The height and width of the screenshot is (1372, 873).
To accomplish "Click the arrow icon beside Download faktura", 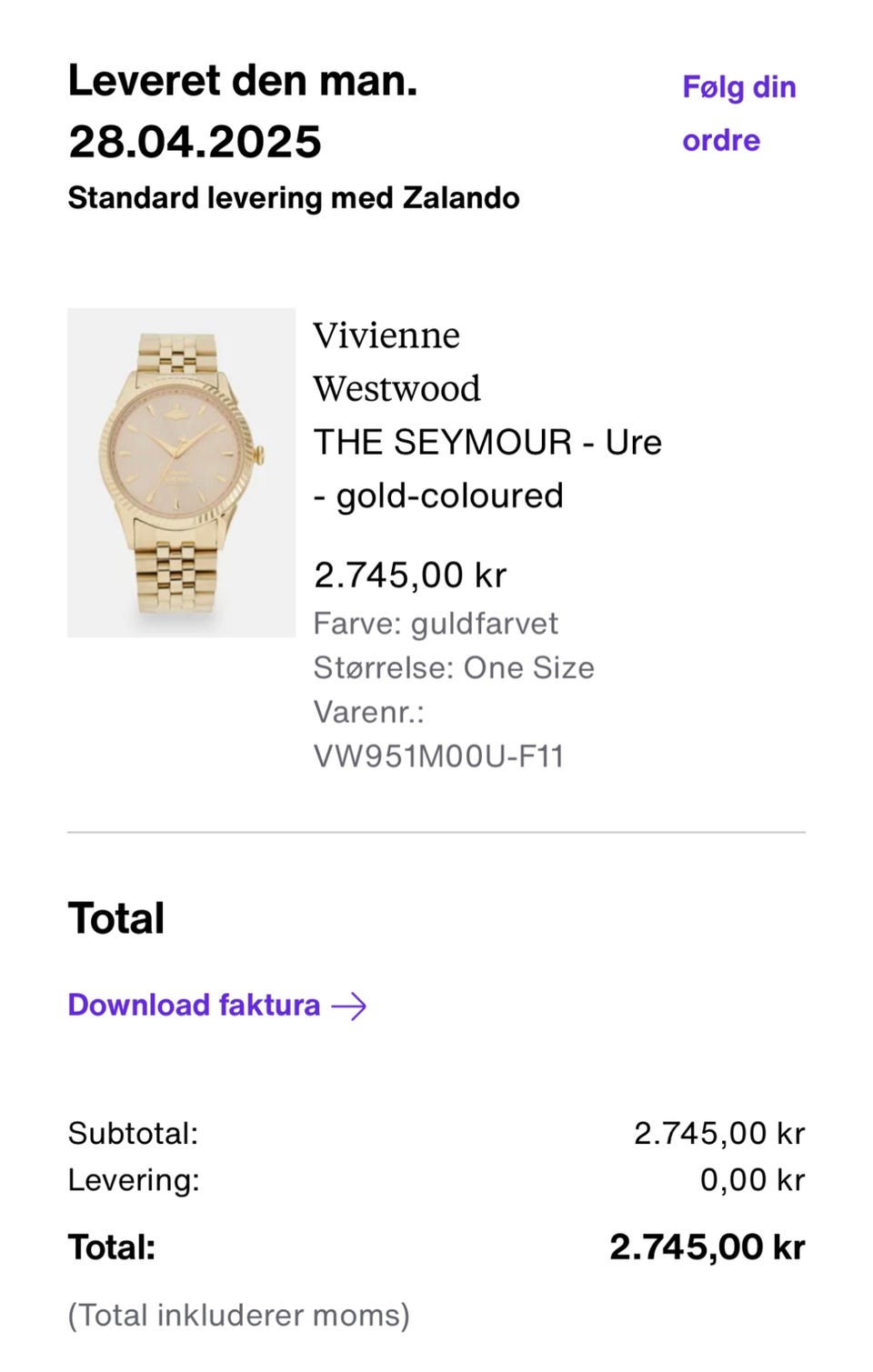I will [x=349, y=1006].
